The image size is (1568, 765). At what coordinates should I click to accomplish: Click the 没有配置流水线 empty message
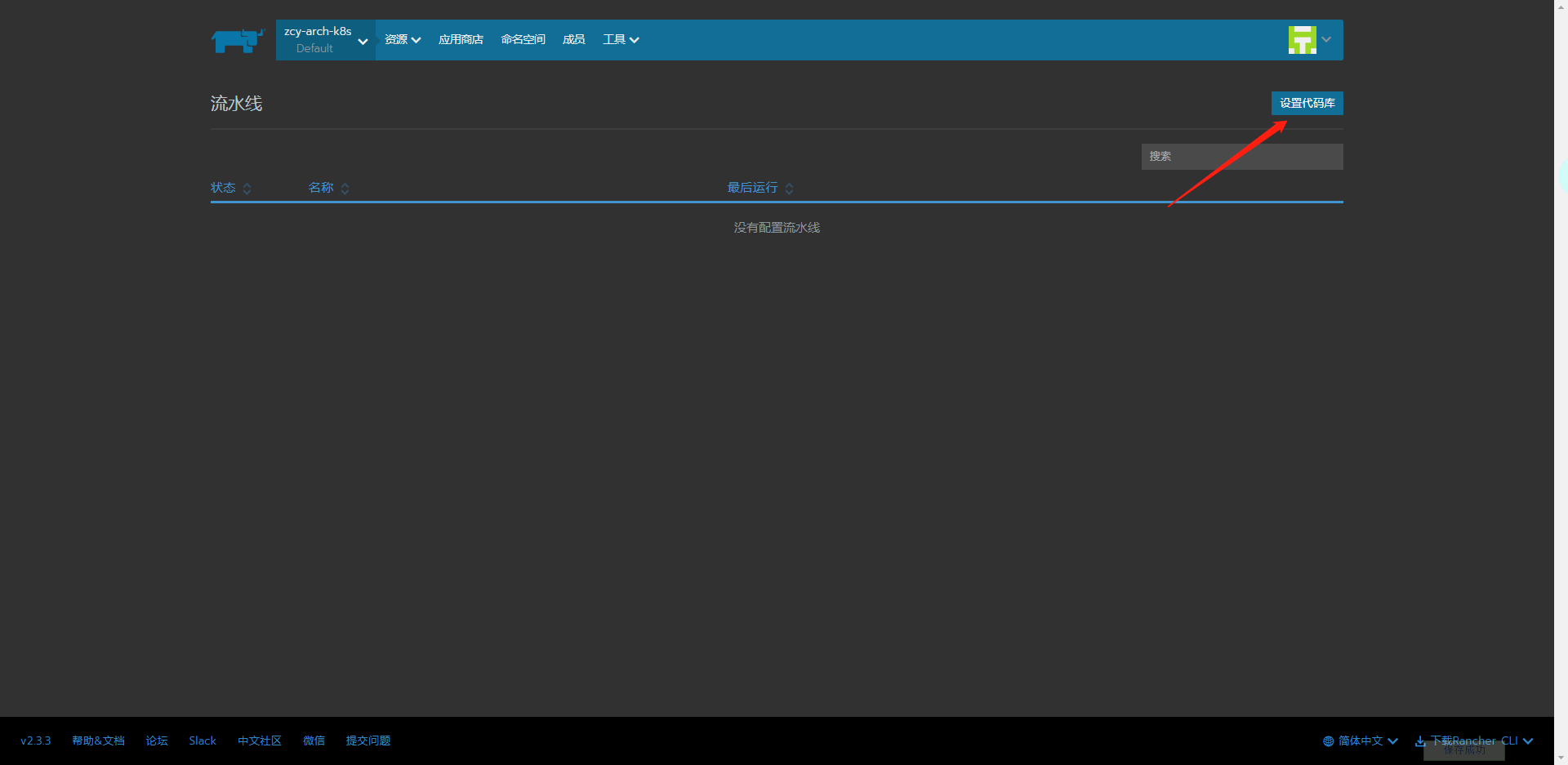[777, 228]
